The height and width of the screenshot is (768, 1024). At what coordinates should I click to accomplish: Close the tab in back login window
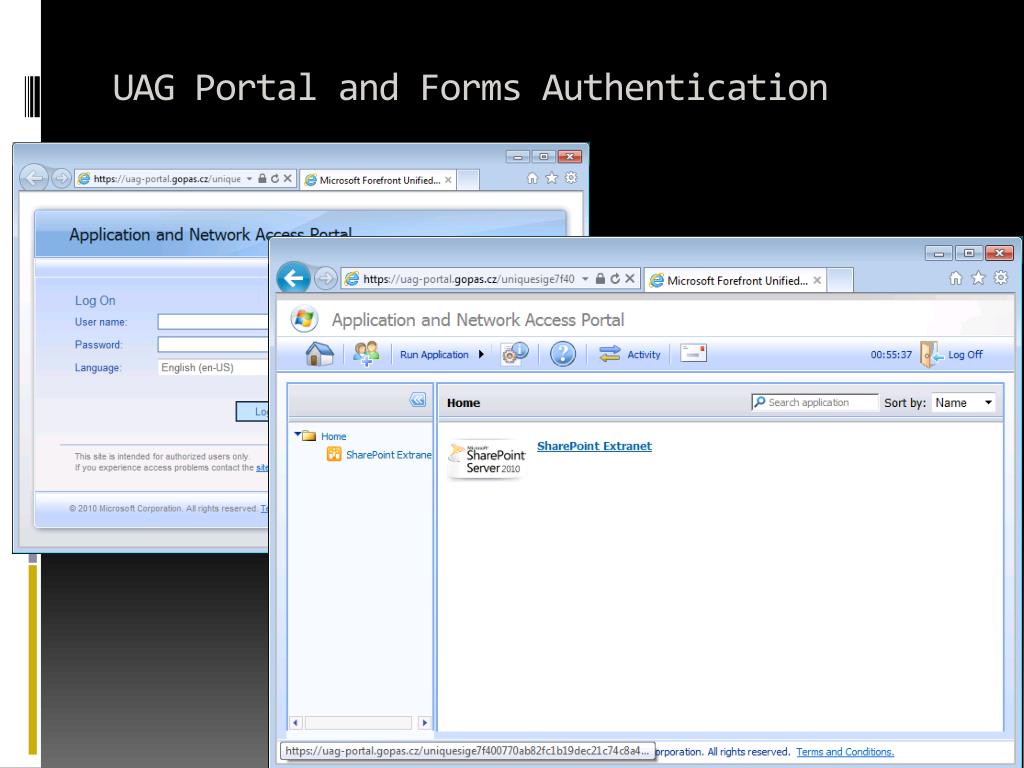click(x=448, y=180)
